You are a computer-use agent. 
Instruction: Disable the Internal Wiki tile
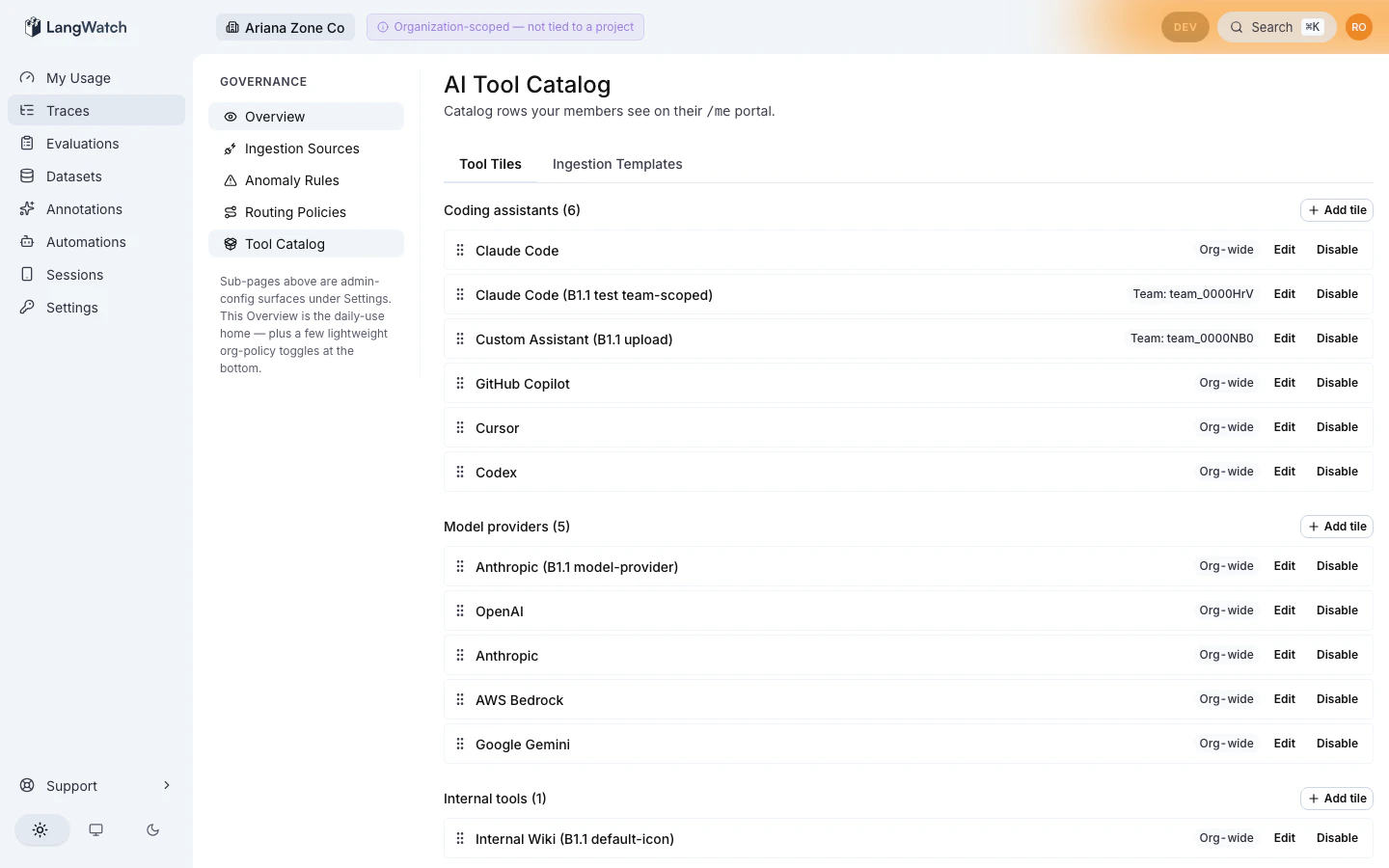point(1337,838)
